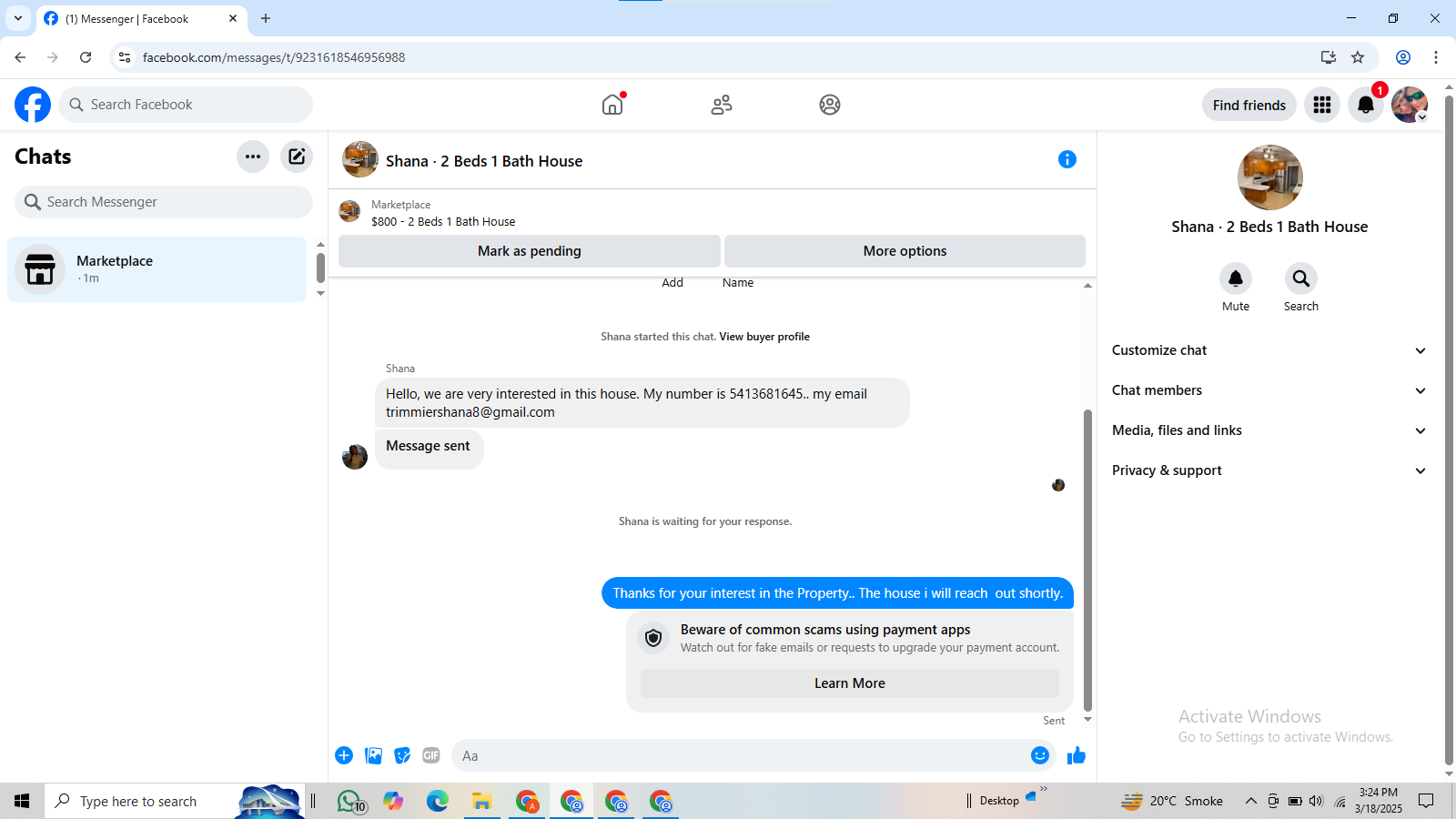
Task: Open Chats options three-dots button
Action: pyautogui.click(x=253, y=157)
